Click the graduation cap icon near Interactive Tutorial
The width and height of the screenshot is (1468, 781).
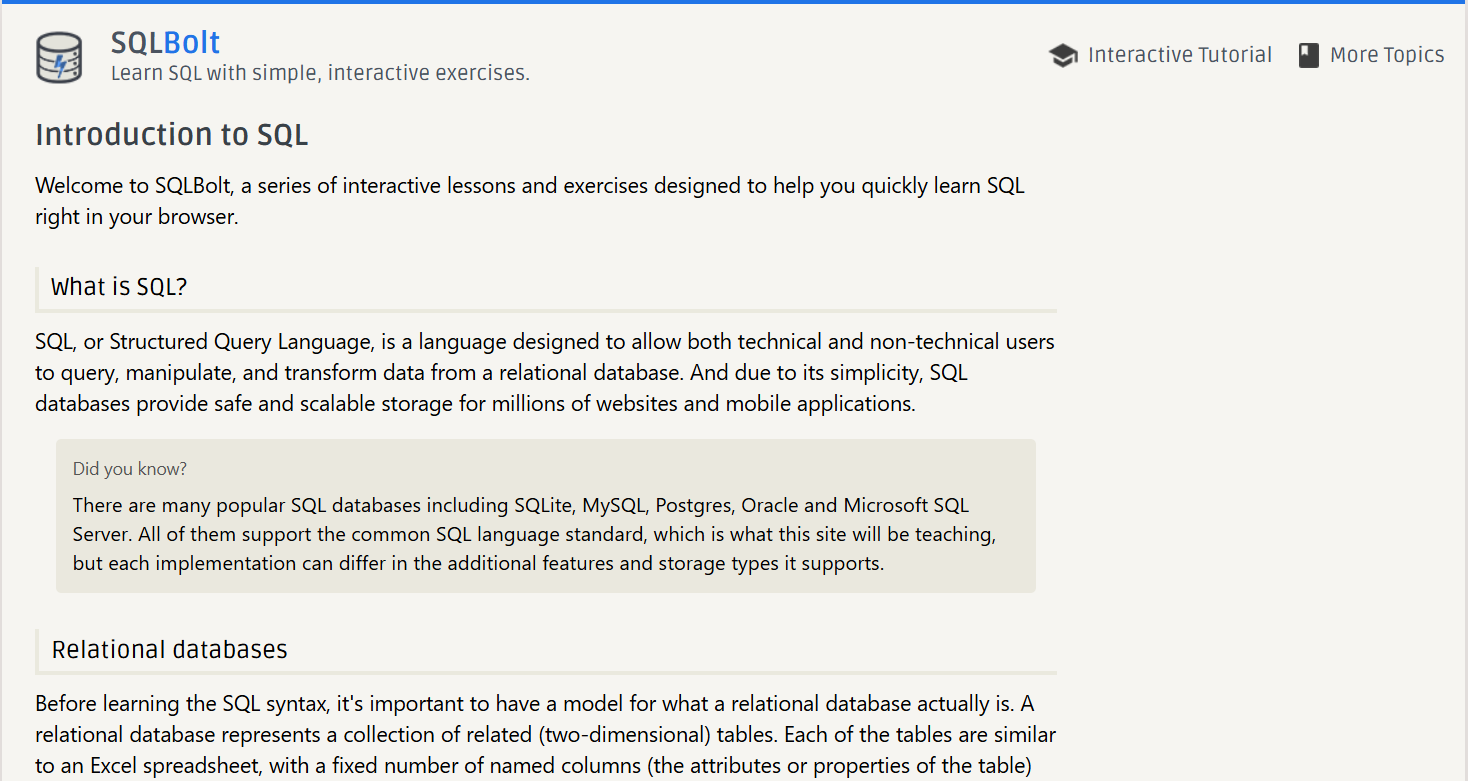pyautogui.click(x=1062, y=55)
